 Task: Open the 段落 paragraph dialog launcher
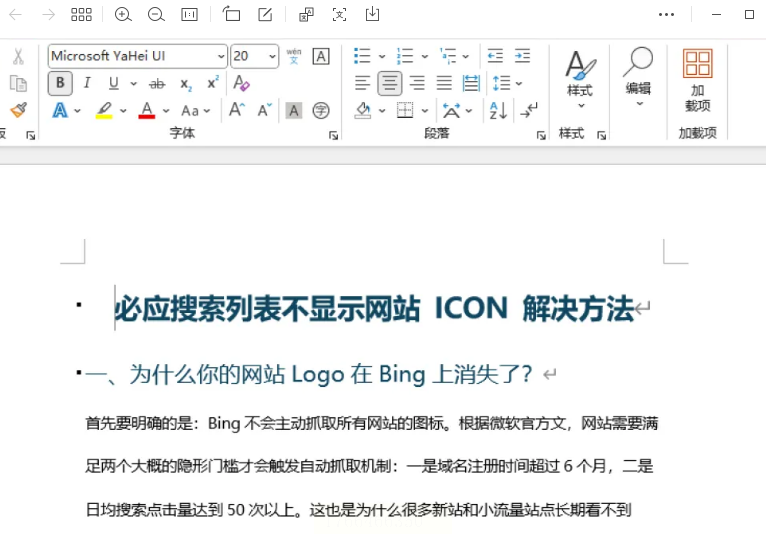[x=541, y=135]
